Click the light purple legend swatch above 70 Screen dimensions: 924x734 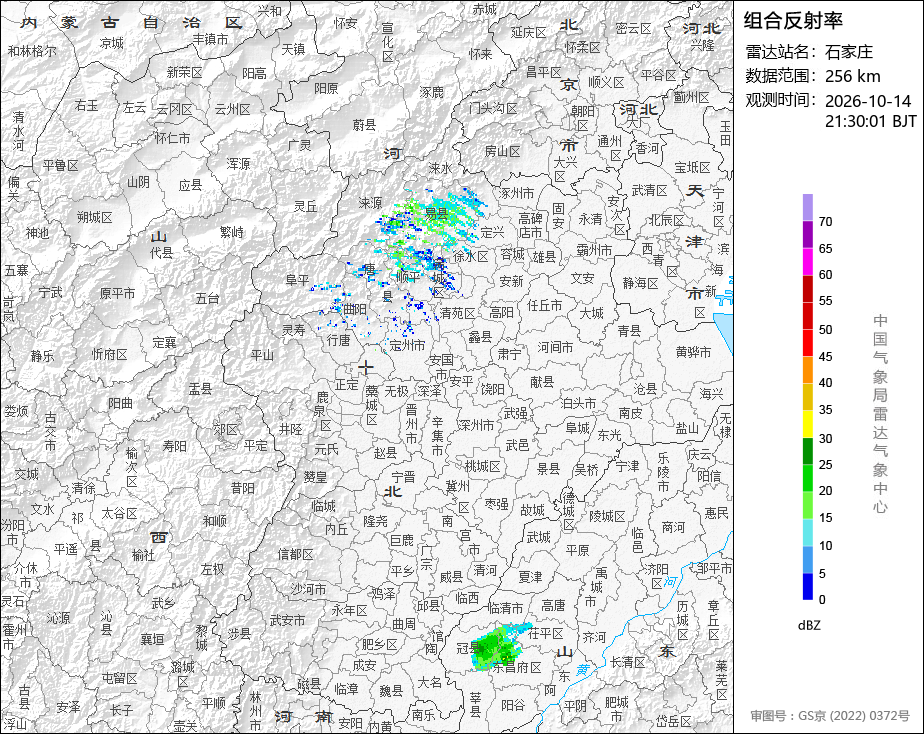pos(808,207)
